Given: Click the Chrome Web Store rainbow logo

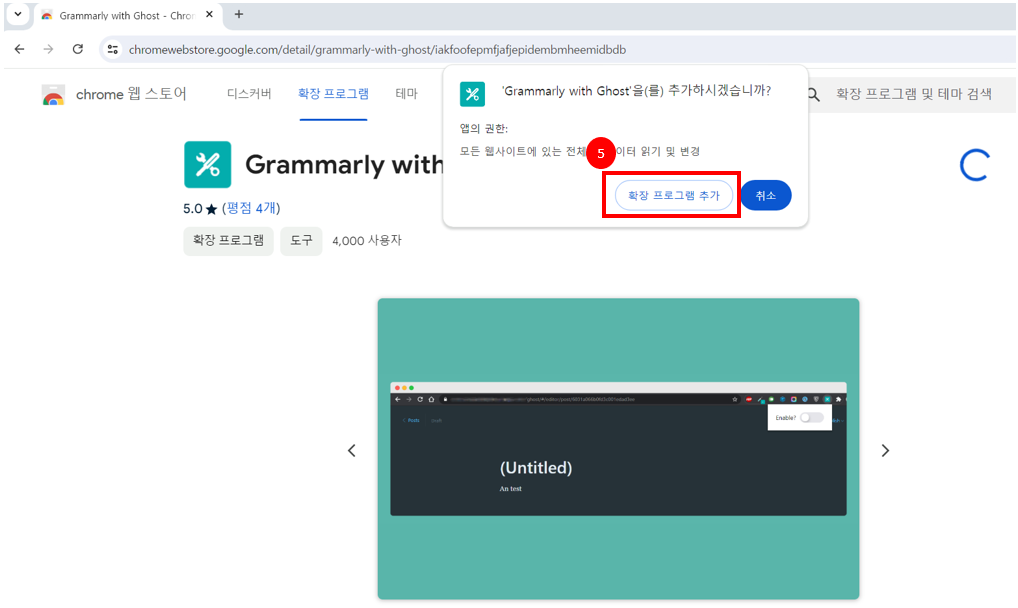Looking at the screenshot, I should (53, 95).
